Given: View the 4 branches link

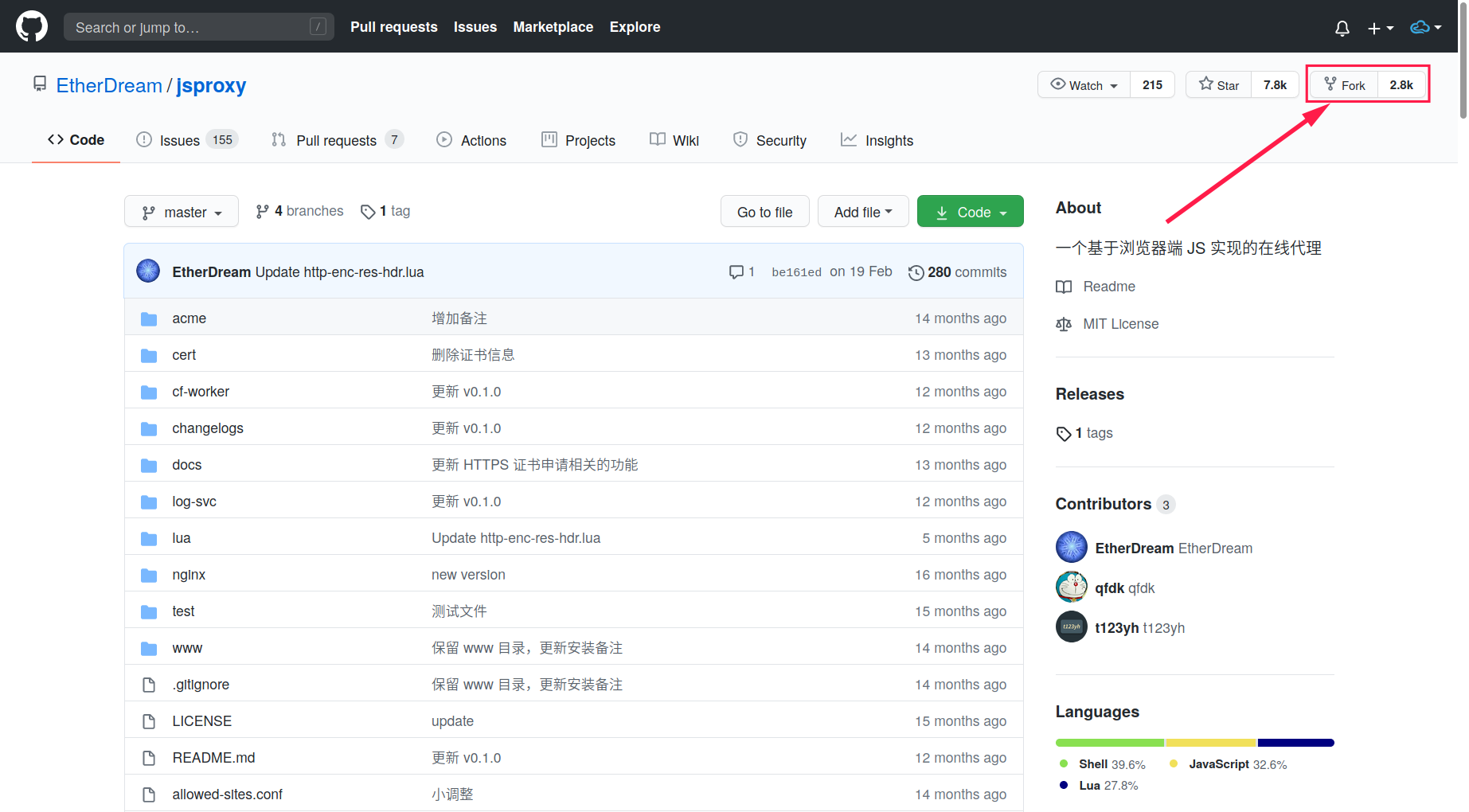Looking at the screenshot, I should 299,211.
